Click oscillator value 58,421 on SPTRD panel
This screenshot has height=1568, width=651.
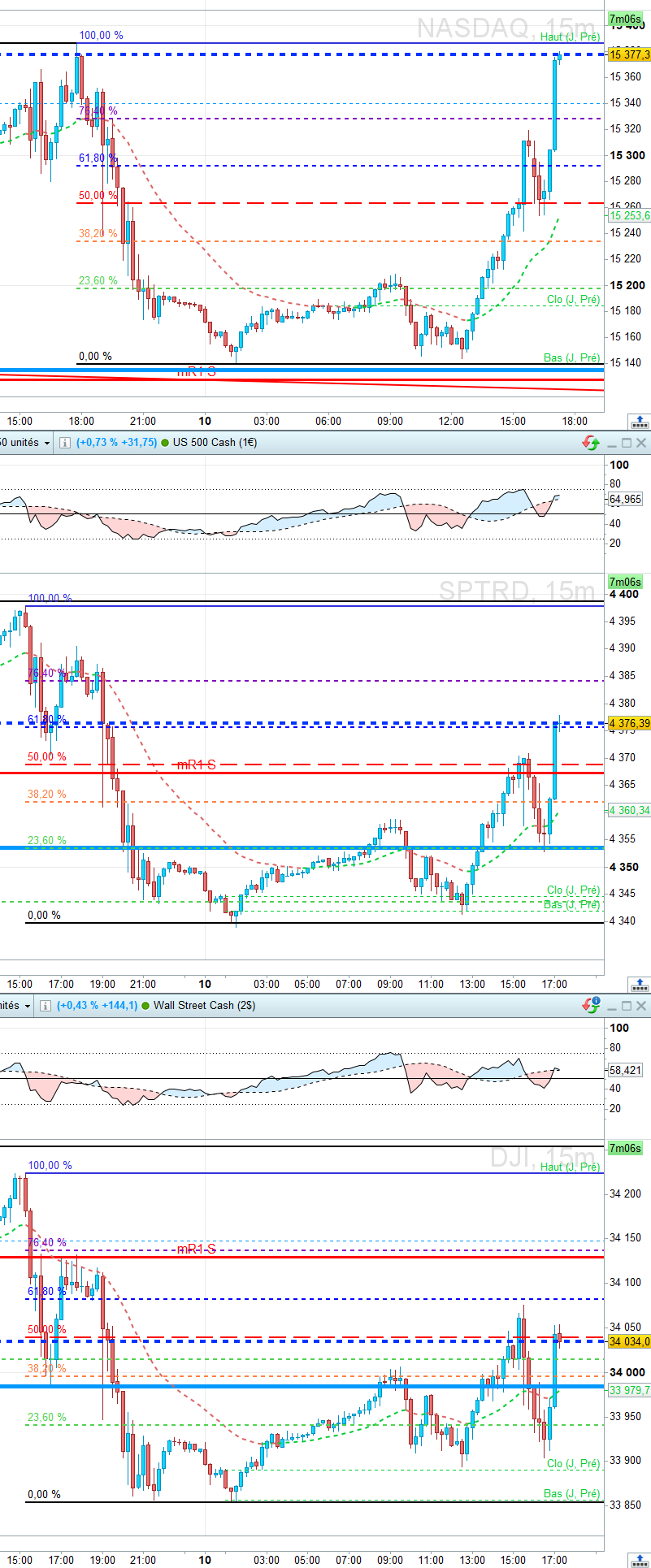pyautogui.click(x=625, y=1070)
